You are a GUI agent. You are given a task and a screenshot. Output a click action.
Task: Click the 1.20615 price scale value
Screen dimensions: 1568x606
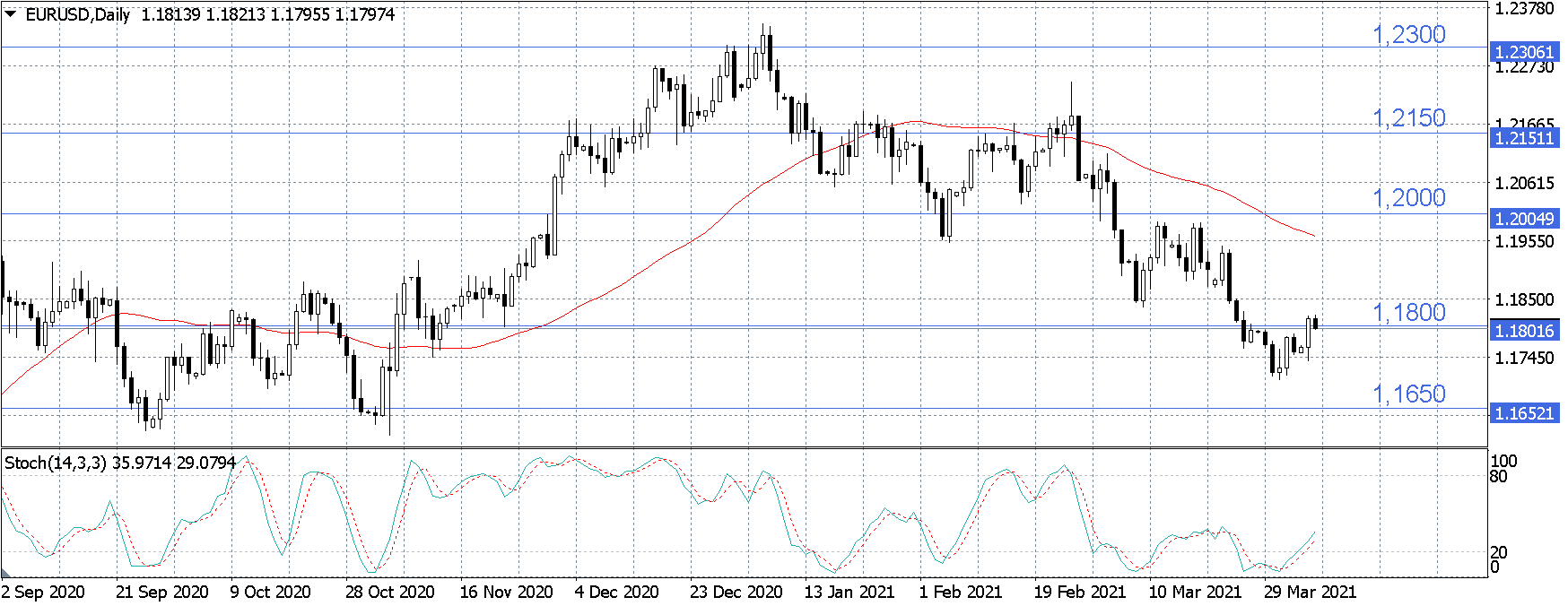[1524, 183]
